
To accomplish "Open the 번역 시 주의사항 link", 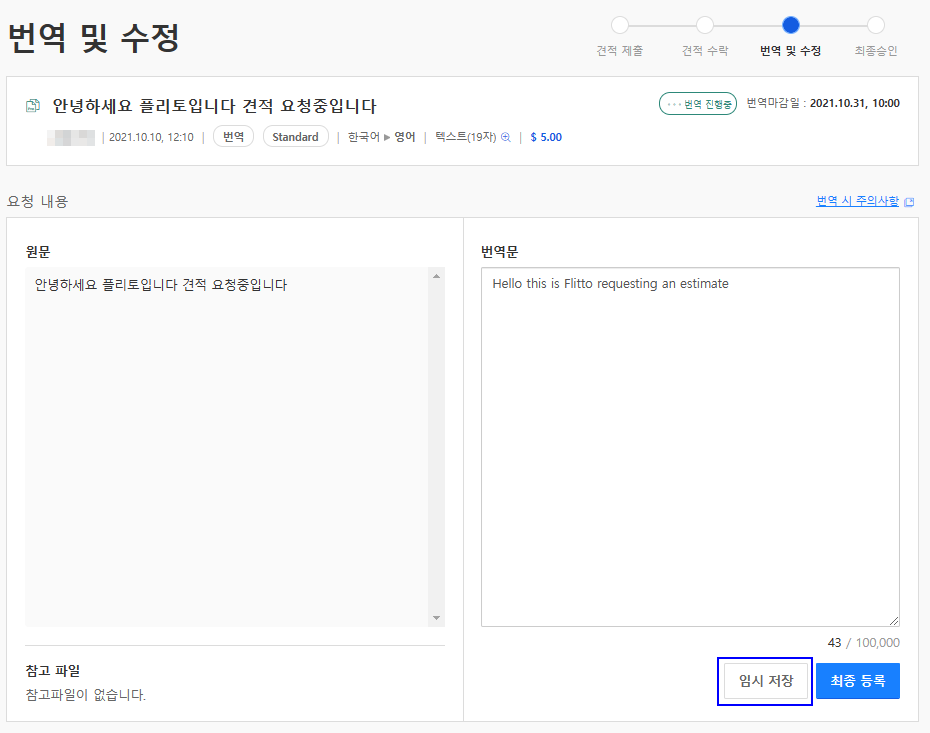I will 857,201.
